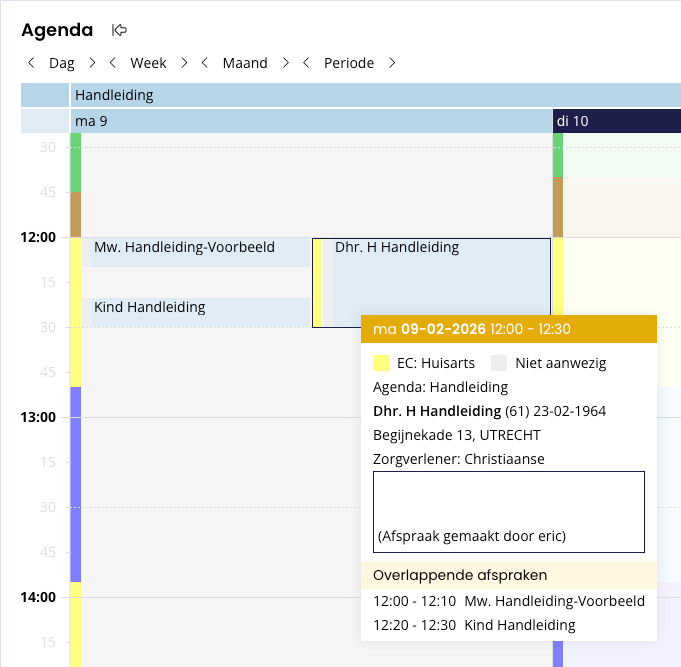Switch to Periode view
The width and height of the screenshot is (681, 667).
pyautogui.click(x=349, y=63)
